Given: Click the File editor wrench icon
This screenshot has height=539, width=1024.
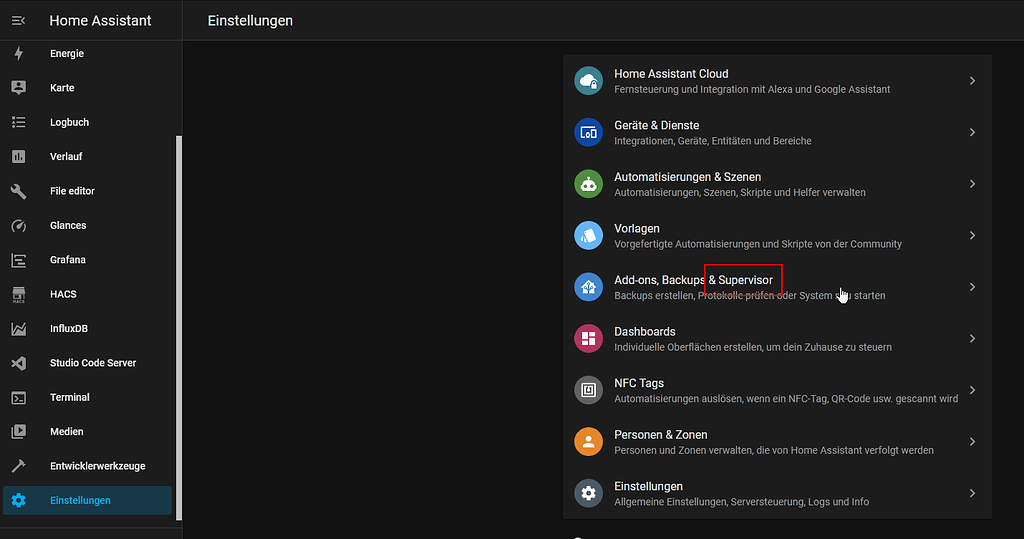Looking at the screenshot, I should pyautogui.click(x=18, y=191).
